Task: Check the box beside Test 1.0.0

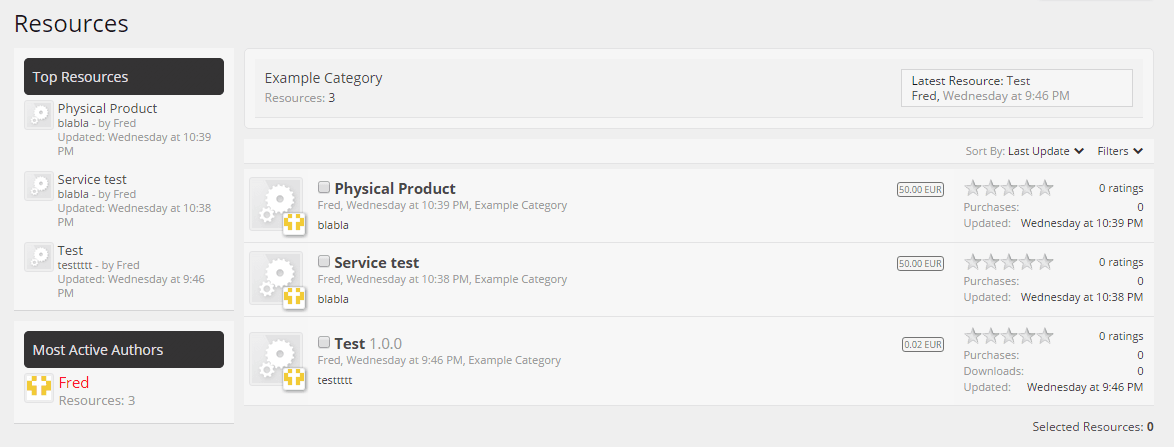Action: pyautogui.click(x=324, y=342)
